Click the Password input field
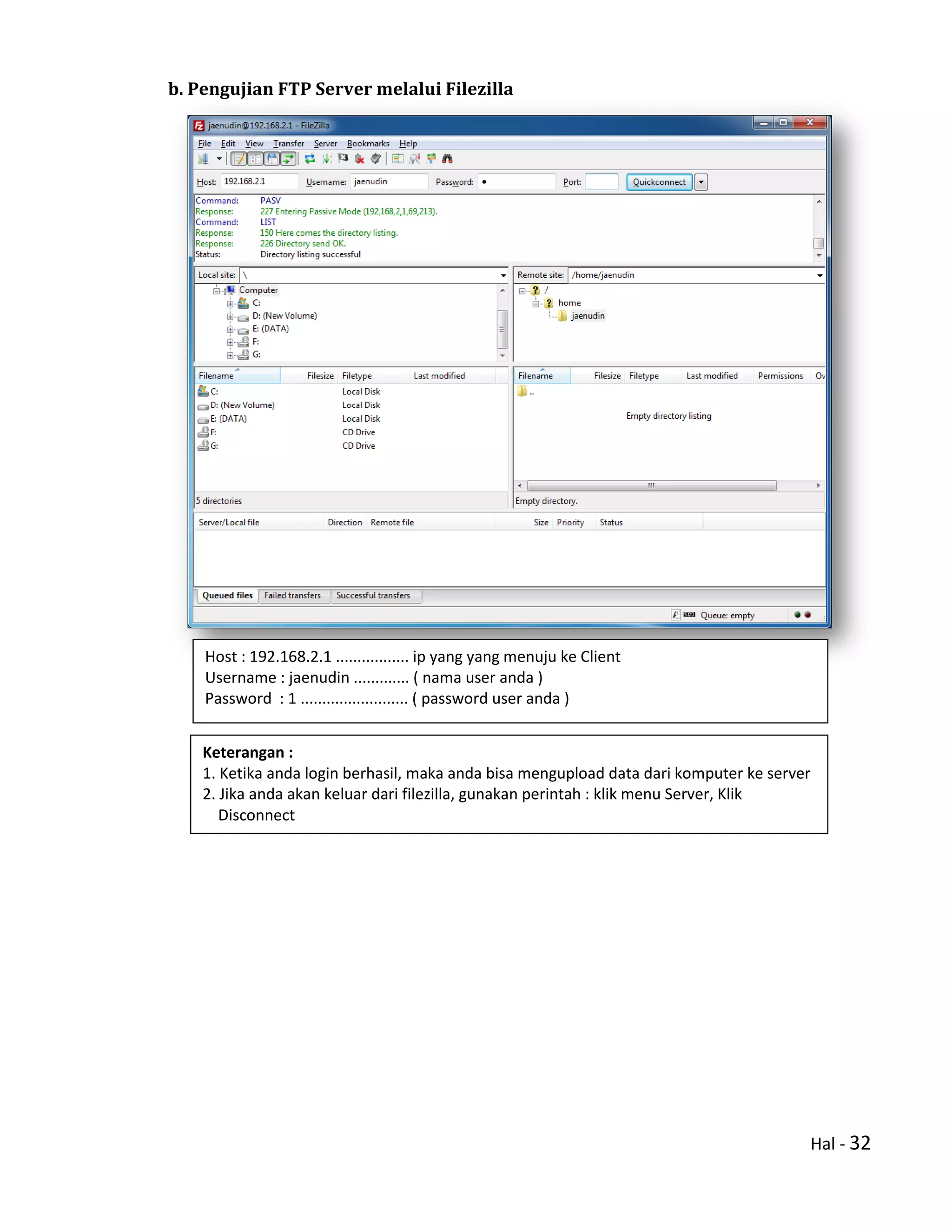The height and width of the screenshot is (1232, 952). tap(516, 182)
